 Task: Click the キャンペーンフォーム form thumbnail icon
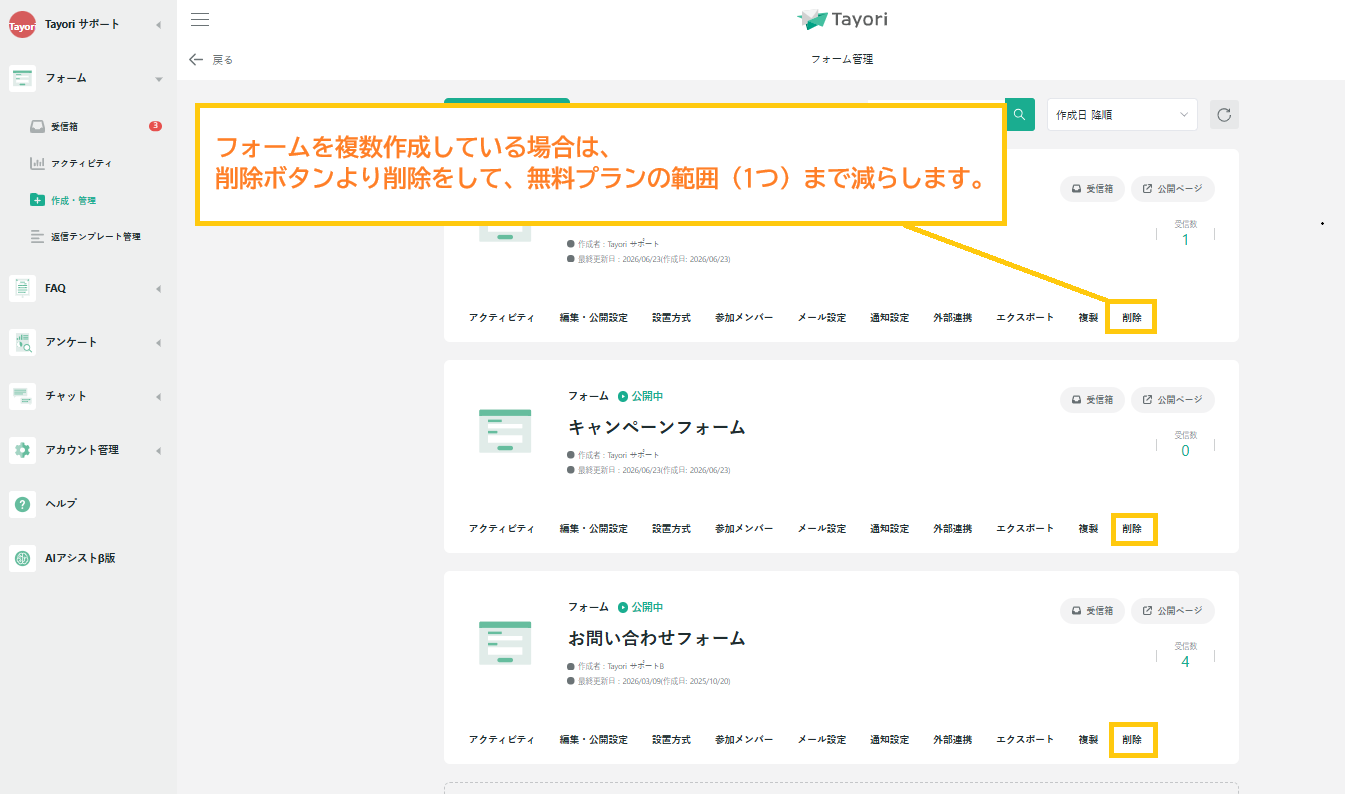pos(505,431)
